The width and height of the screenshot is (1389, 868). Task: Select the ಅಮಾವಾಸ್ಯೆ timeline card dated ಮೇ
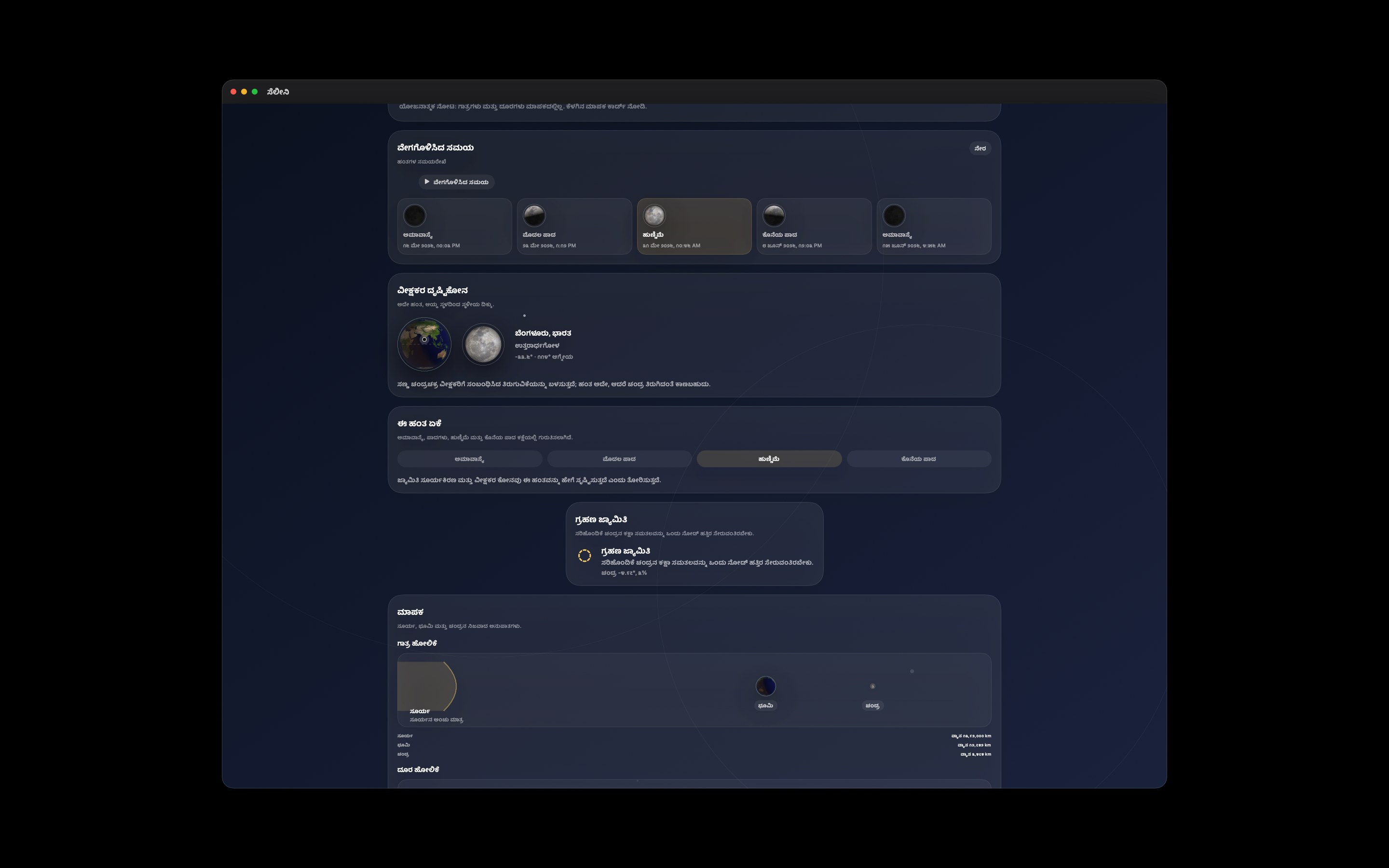455,226
